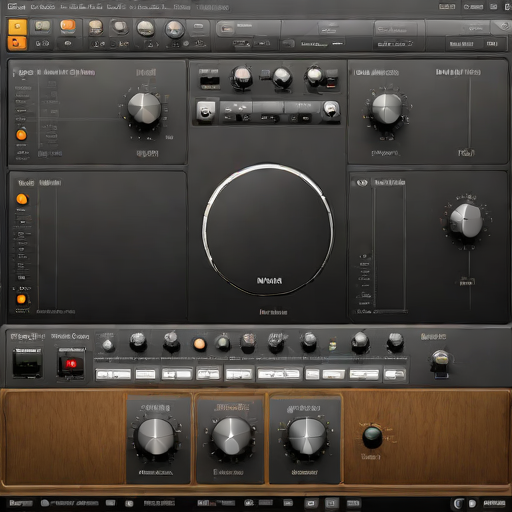Screen dimensions: 512x512
Task: Toggle the orange LED at bottom of lower-left panel
Action: coord(21,299)
